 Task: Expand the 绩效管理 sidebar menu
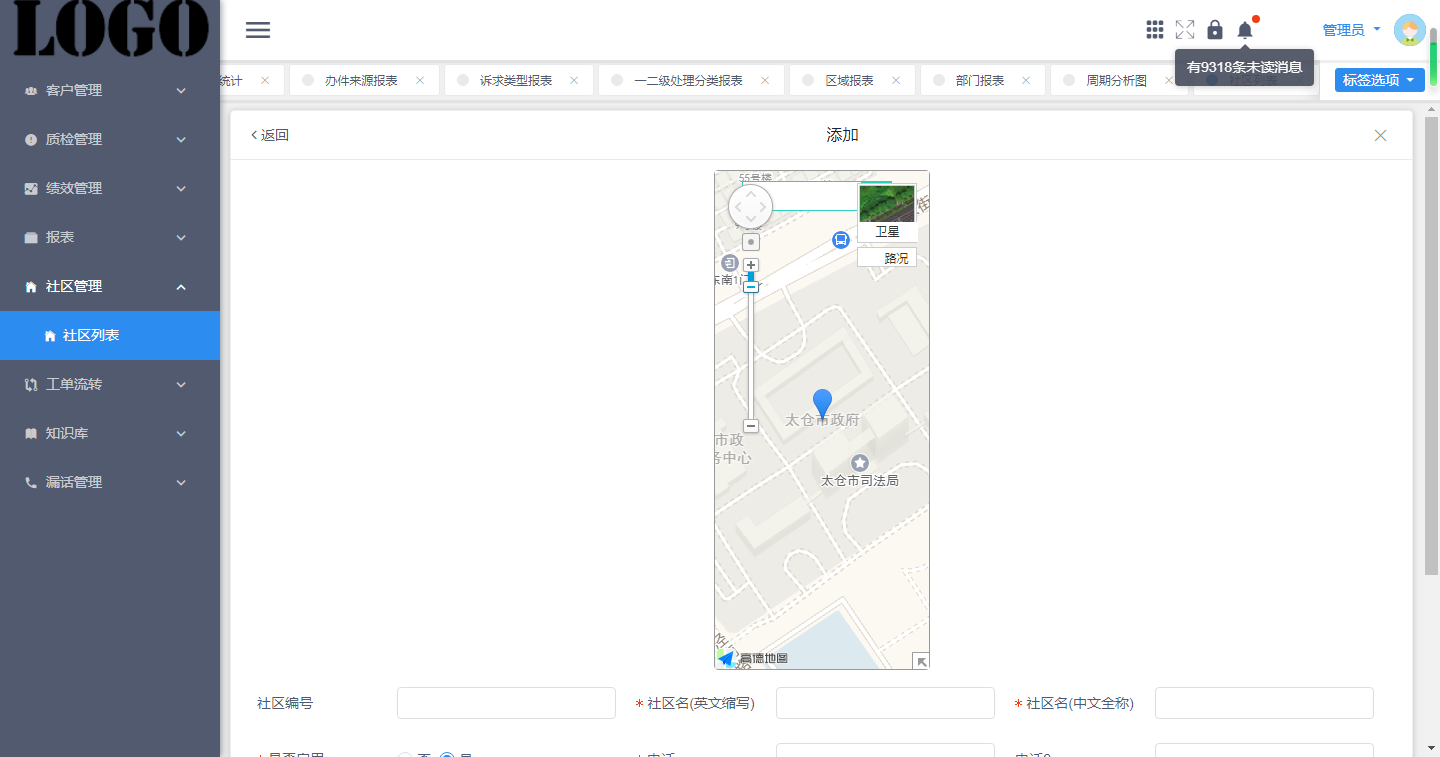pos(110,188)
